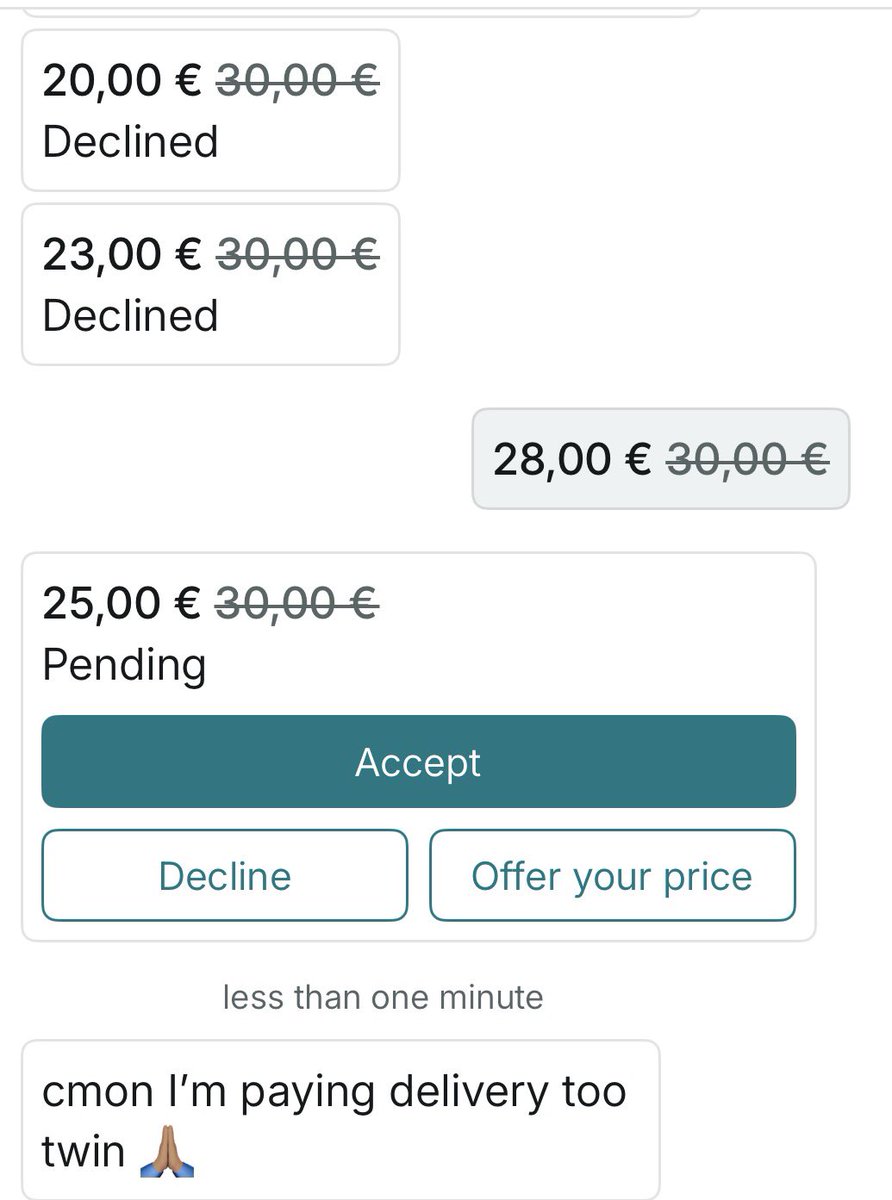Tap the Pending status label
Image resolution: width=892 pixels, height=1200 pixels.
pos(124,665)
